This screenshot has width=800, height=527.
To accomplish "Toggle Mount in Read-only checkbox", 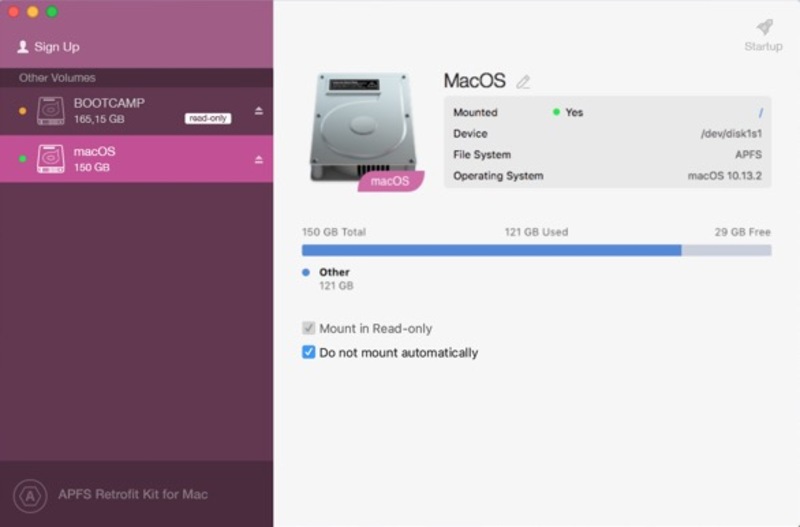I will coord(309,328).
